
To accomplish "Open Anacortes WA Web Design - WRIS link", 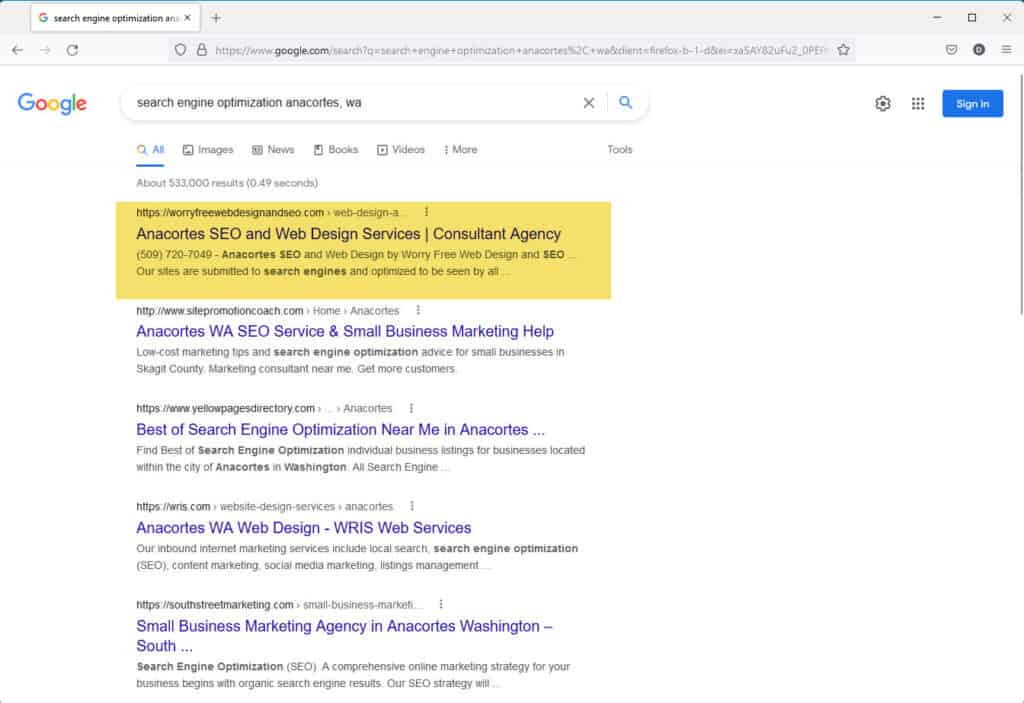I will click(304, 528).
